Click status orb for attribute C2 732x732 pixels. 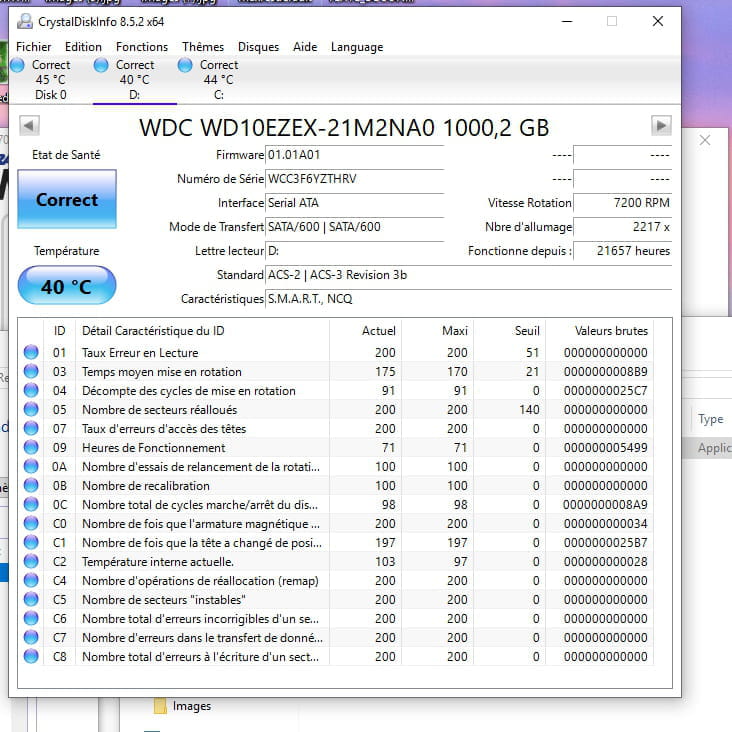click(x=31, y=561)
